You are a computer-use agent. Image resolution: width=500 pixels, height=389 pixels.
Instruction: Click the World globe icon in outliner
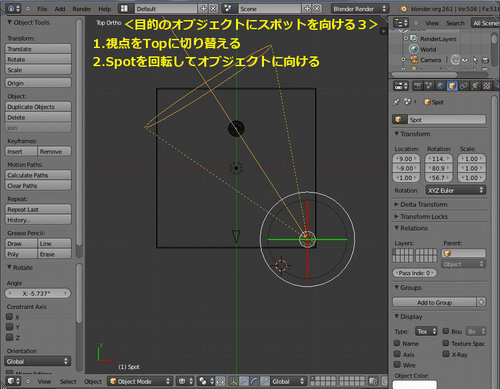click(414, 49)
